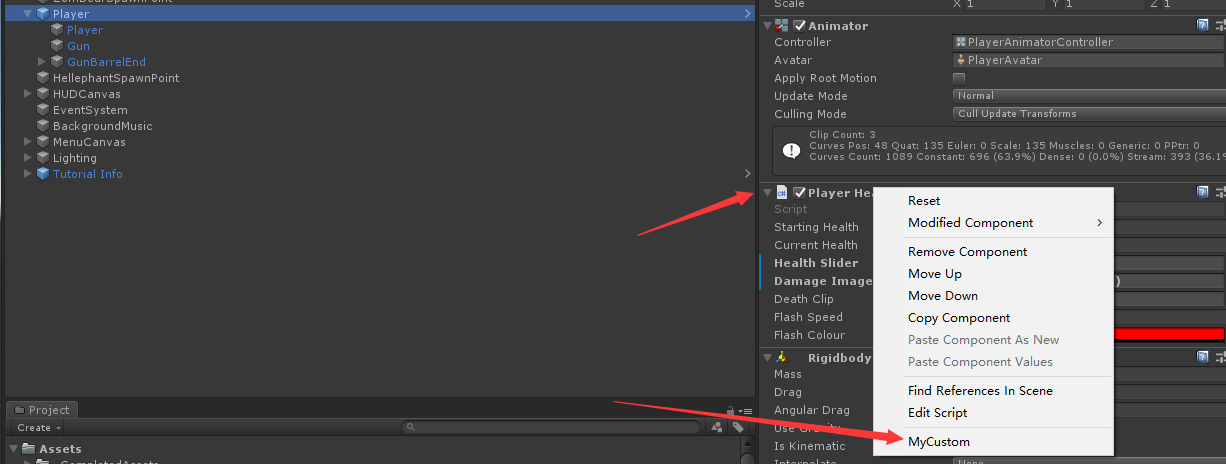Image resolution: width=1226 pixels, height=464 pixels.
Task: Collapse the Player root object in Hierarchy
Action: pos(28,14)
